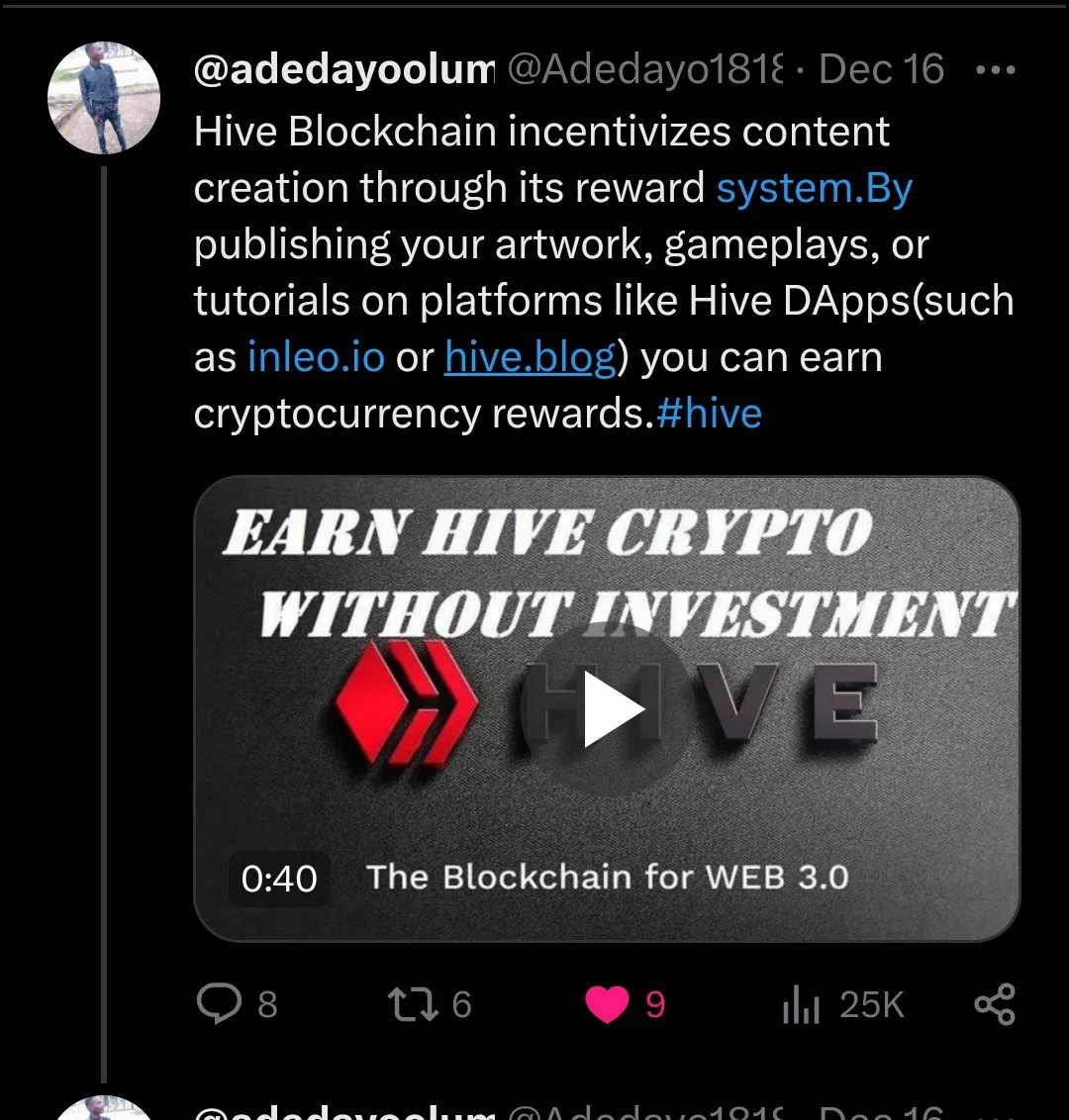Open the reply comment icon

pos(219,1003)
